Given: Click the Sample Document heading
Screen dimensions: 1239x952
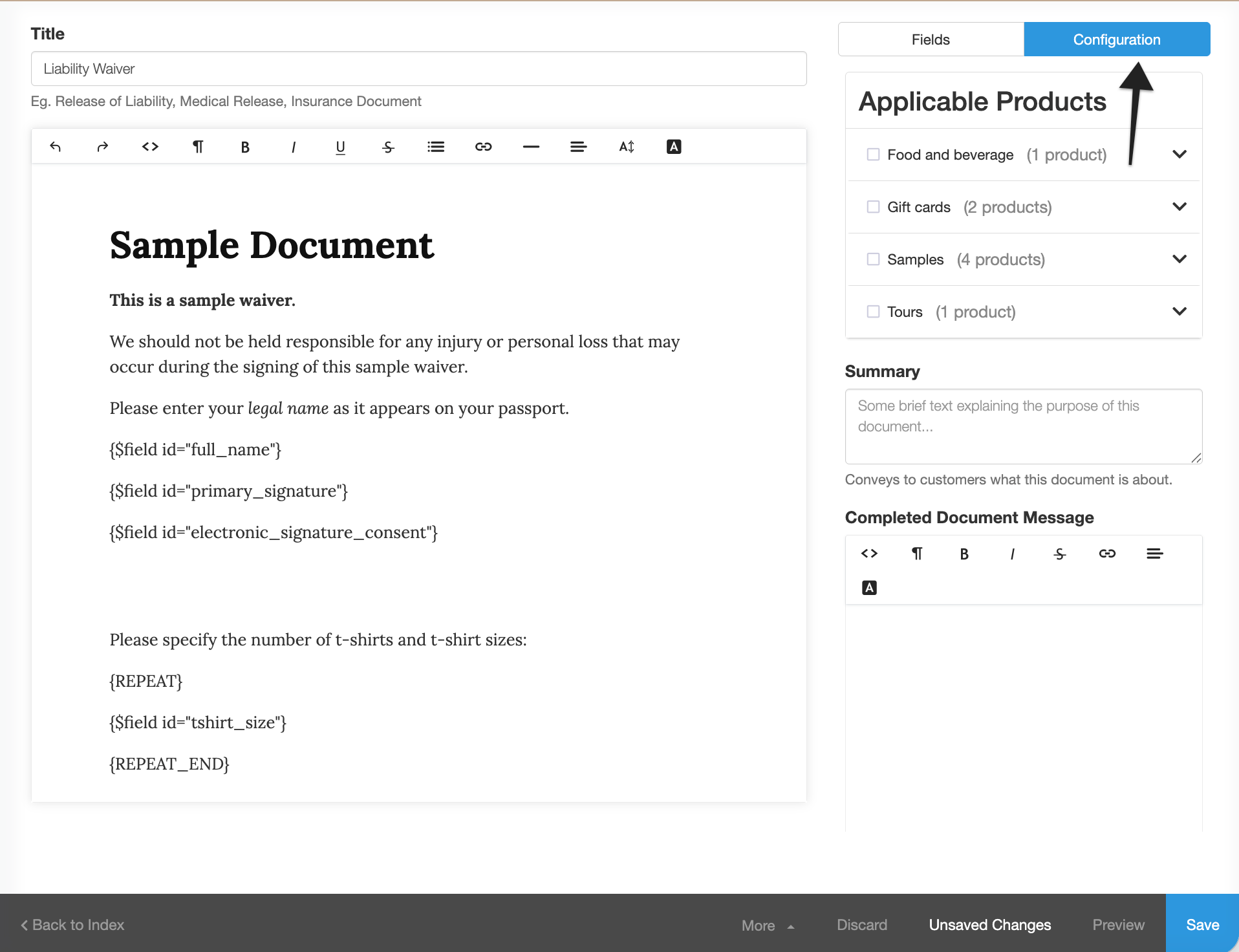Looking at the screenshot, I should click(272, 246).
